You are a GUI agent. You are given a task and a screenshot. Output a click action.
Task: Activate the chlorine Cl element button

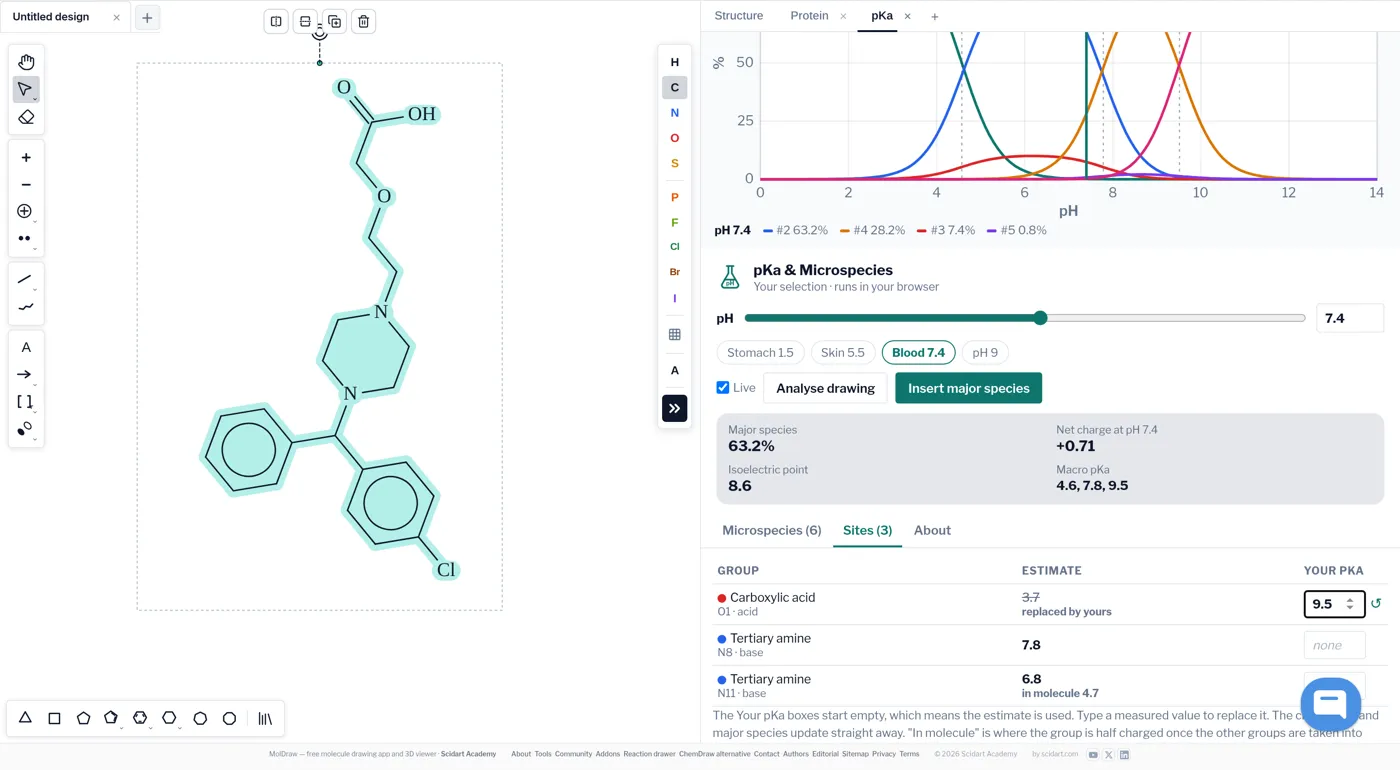point(674,247)
